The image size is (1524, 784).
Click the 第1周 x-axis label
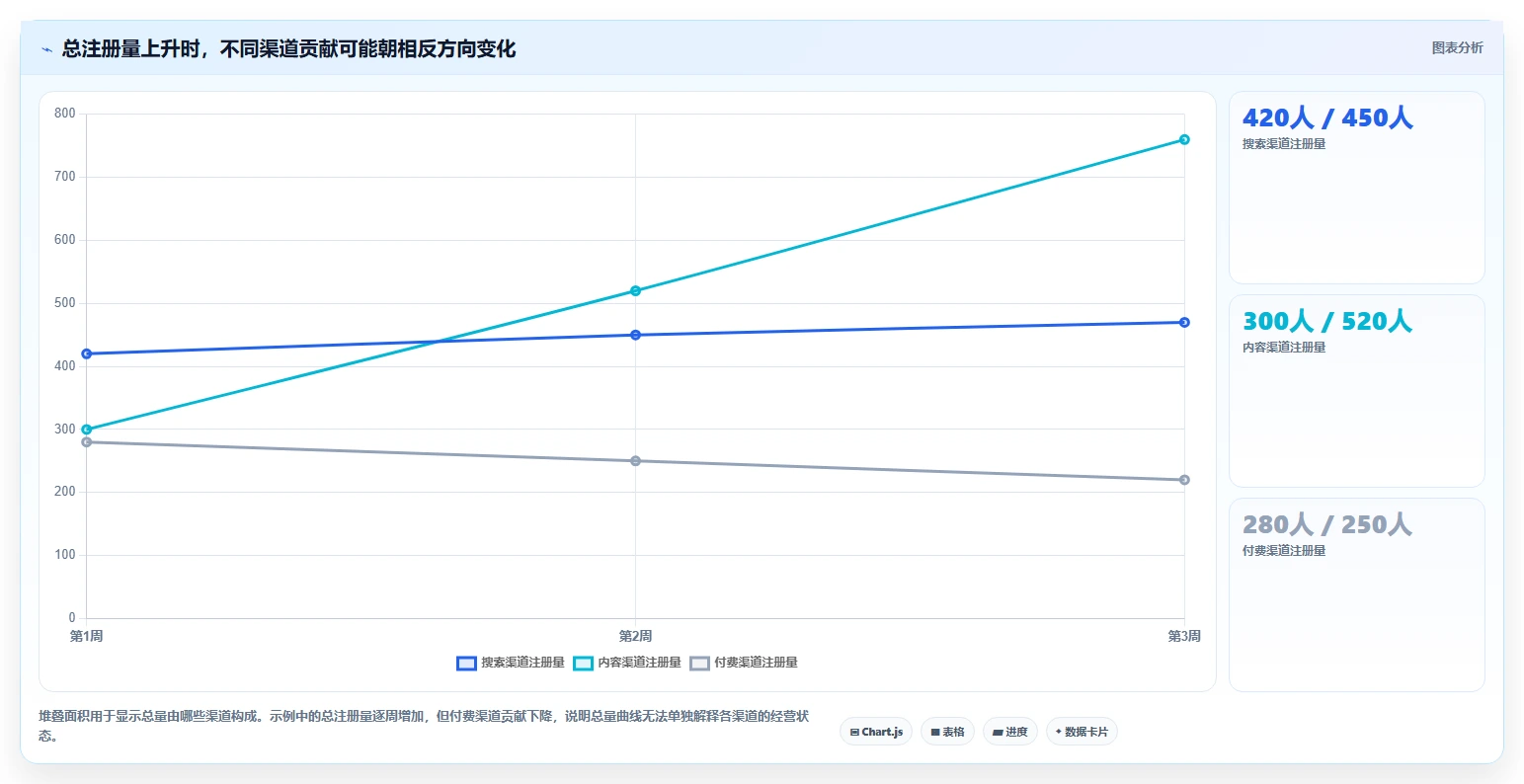(x=87, y=636)
